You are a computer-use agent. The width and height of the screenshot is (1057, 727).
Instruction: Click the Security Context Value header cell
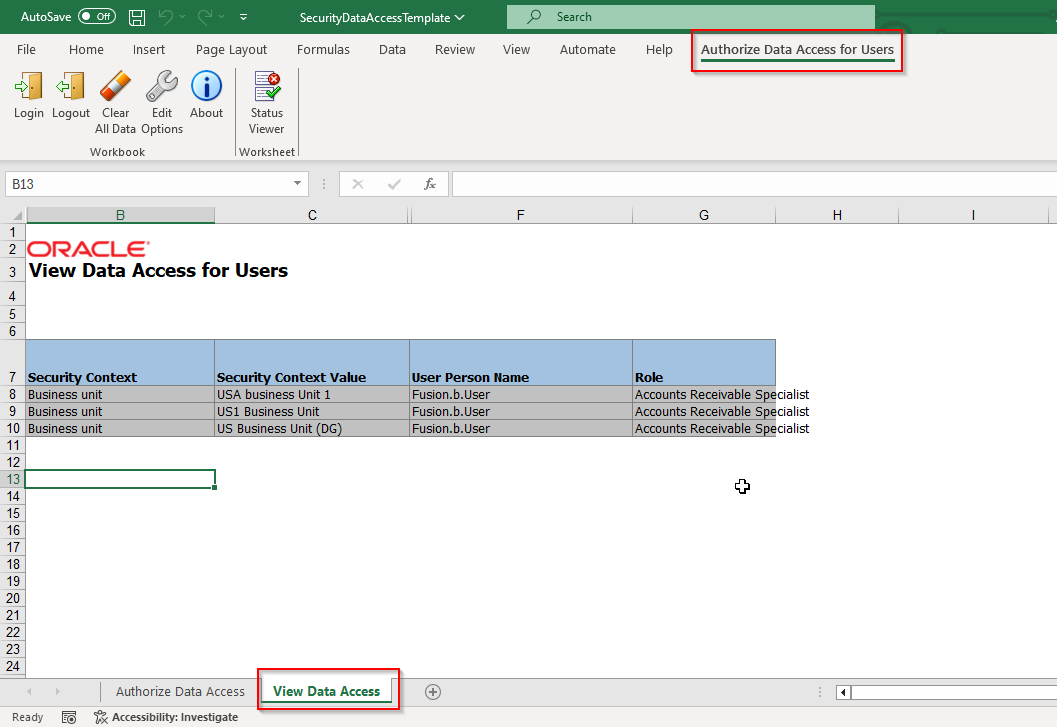point(312,363)
